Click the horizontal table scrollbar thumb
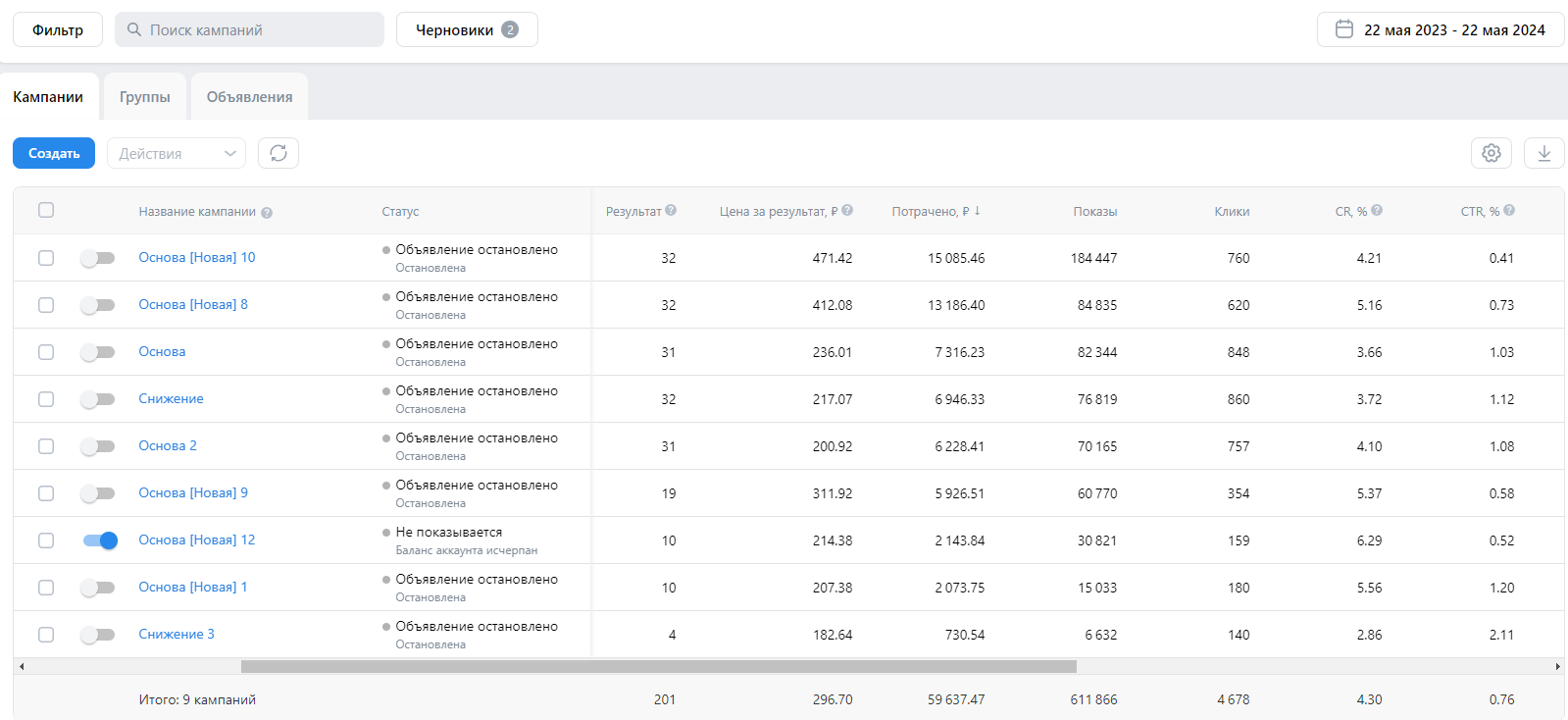Image resolution: width=1568 pixels, height=720 pixels. (659, 666)
